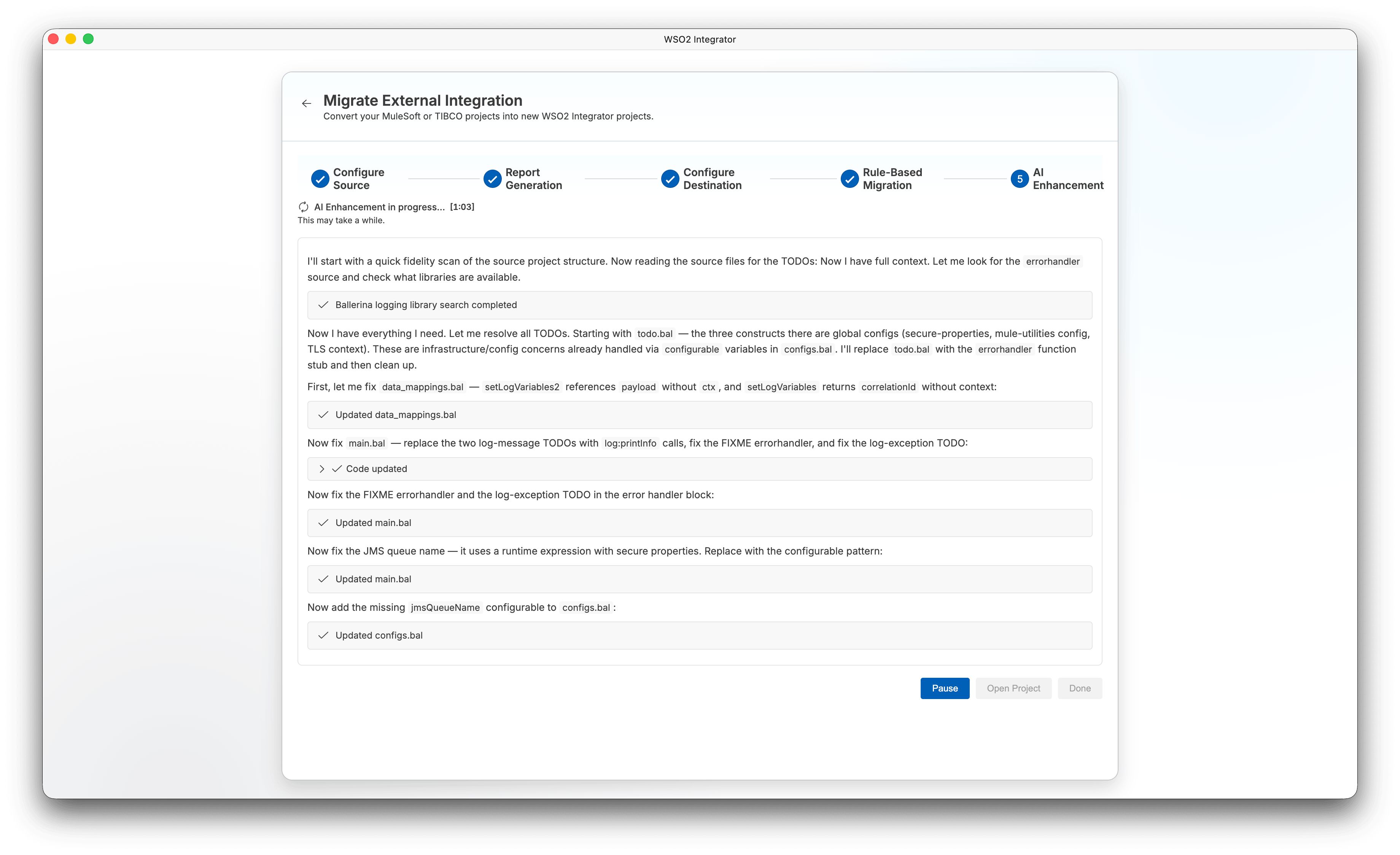
Task: Click the Report Generation step checkmark icon
Action: [x=492, y=179]
